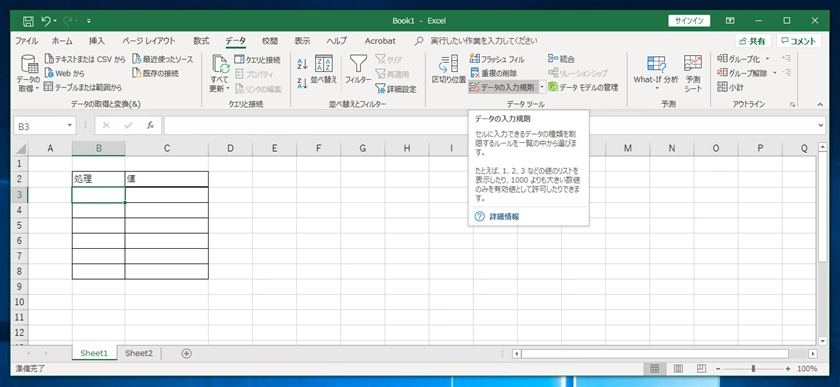Click cell containing 処理
Viewport: 840px width, 387px height.
pyautogui.click(x=99, y=179)
